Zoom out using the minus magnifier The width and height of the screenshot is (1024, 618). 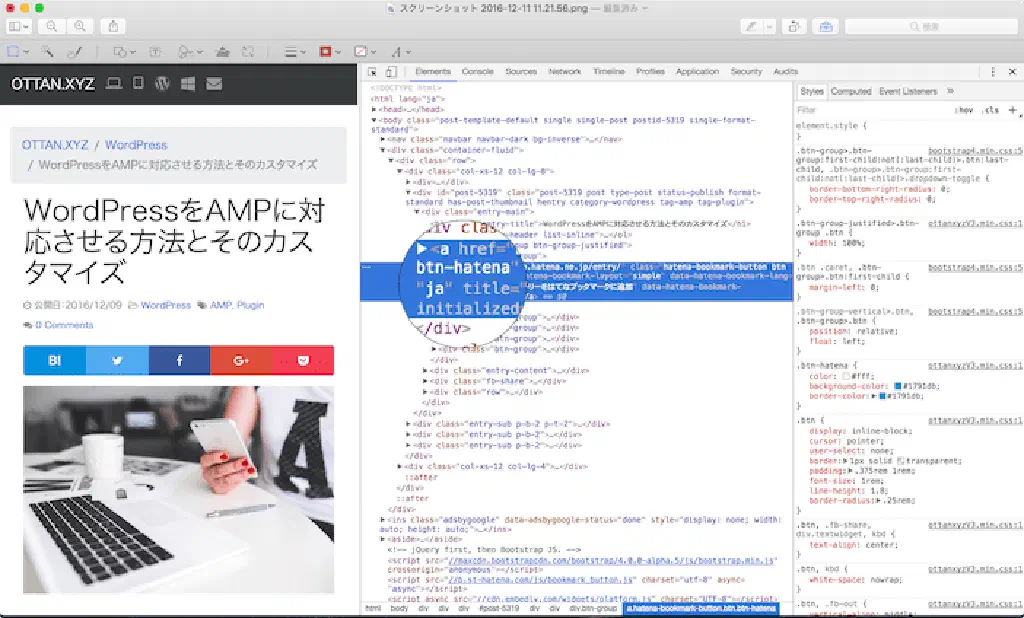(52, 26)
